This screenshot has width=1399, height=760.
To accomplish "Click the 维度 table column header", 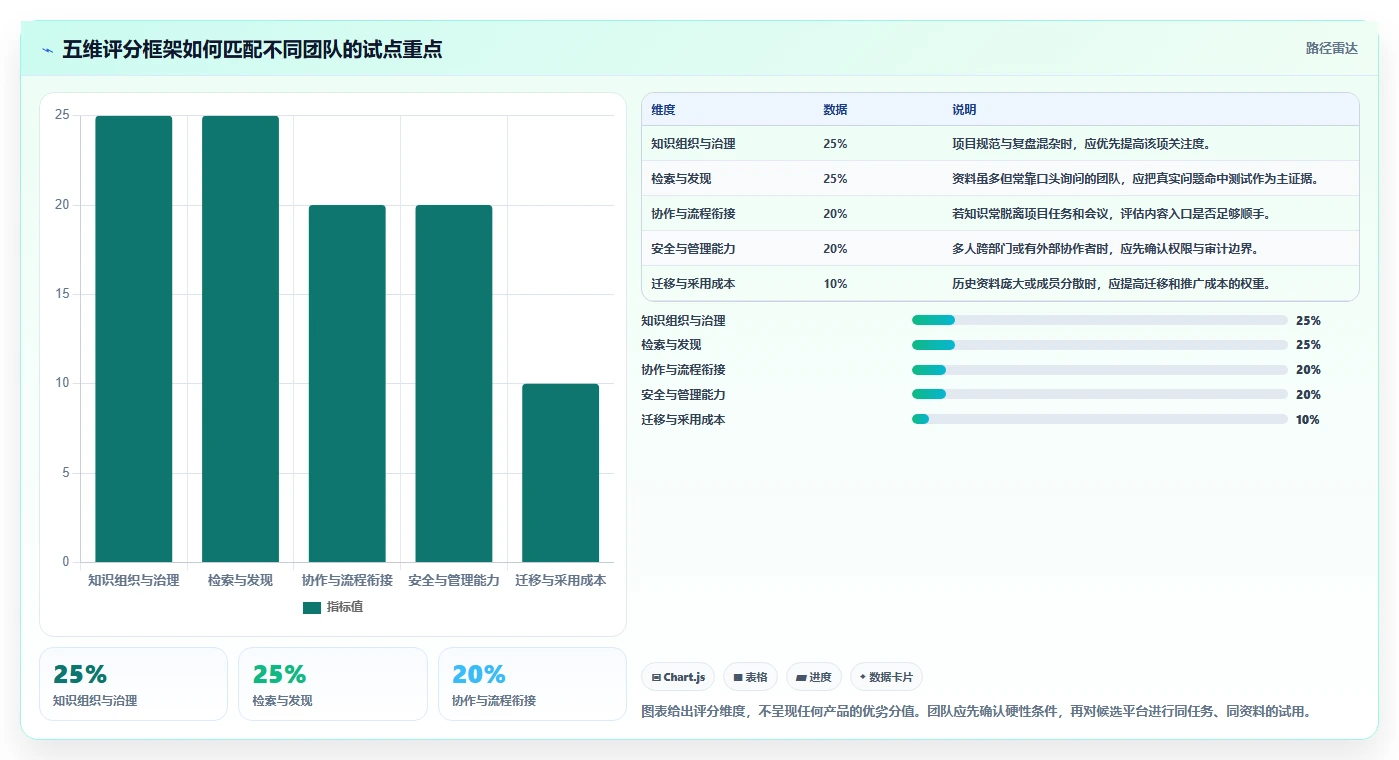I will (x=663, y=110).
